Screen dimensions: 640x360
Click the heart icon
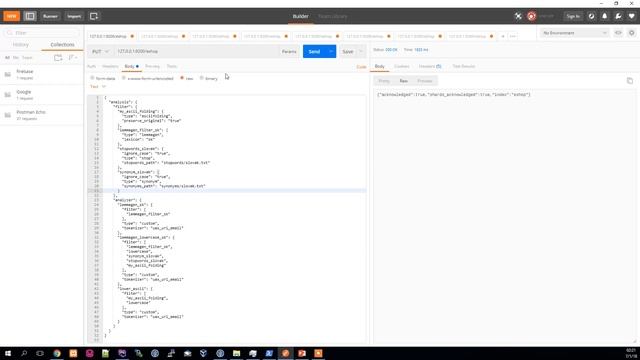click(631, 16)
